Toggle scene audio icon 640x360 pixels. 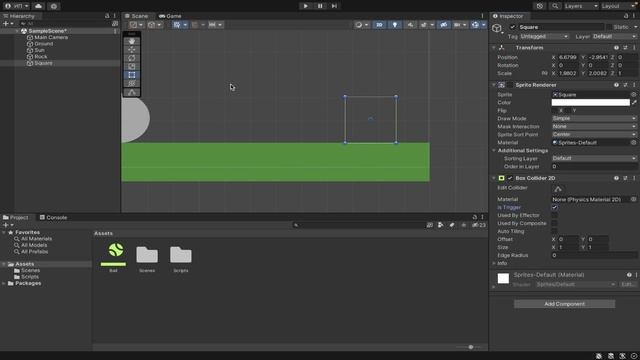pyautogui.click(x=410, y=25)
